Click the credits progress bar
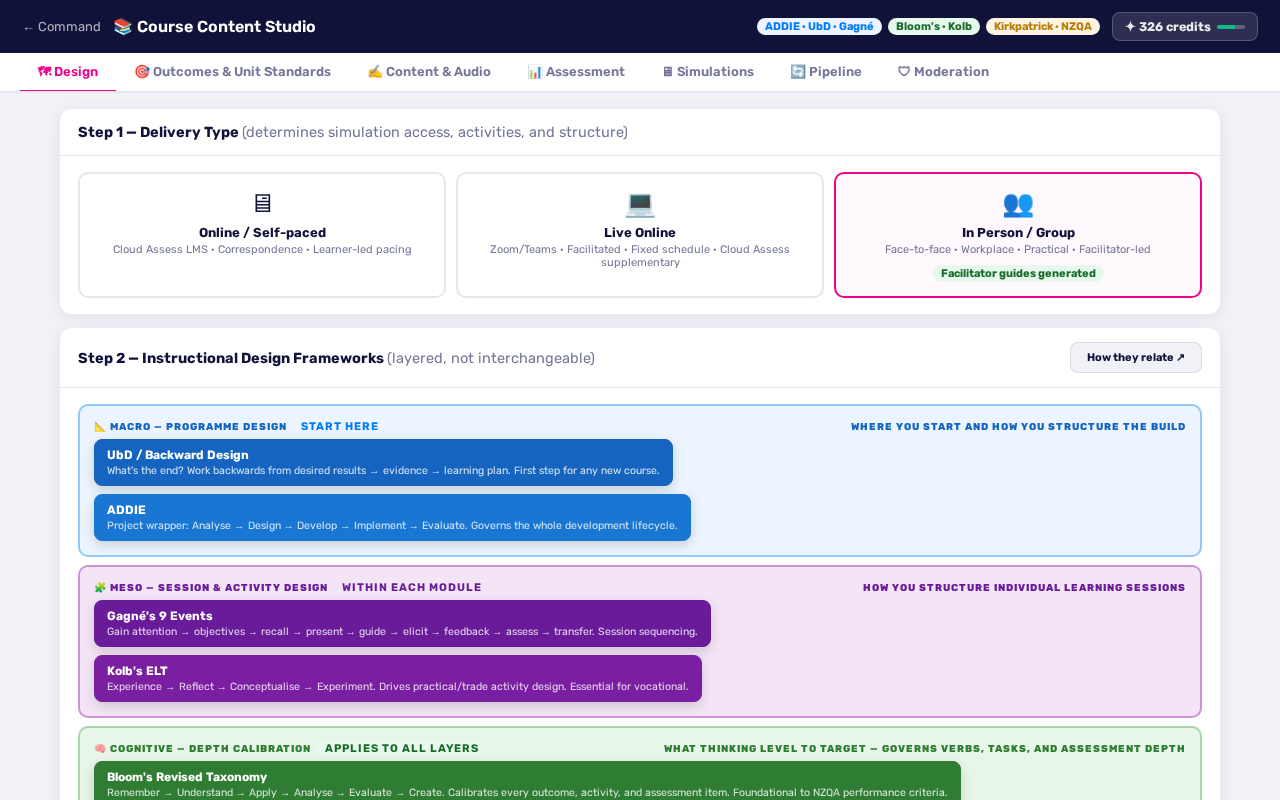 click(x=1231, y=27)
